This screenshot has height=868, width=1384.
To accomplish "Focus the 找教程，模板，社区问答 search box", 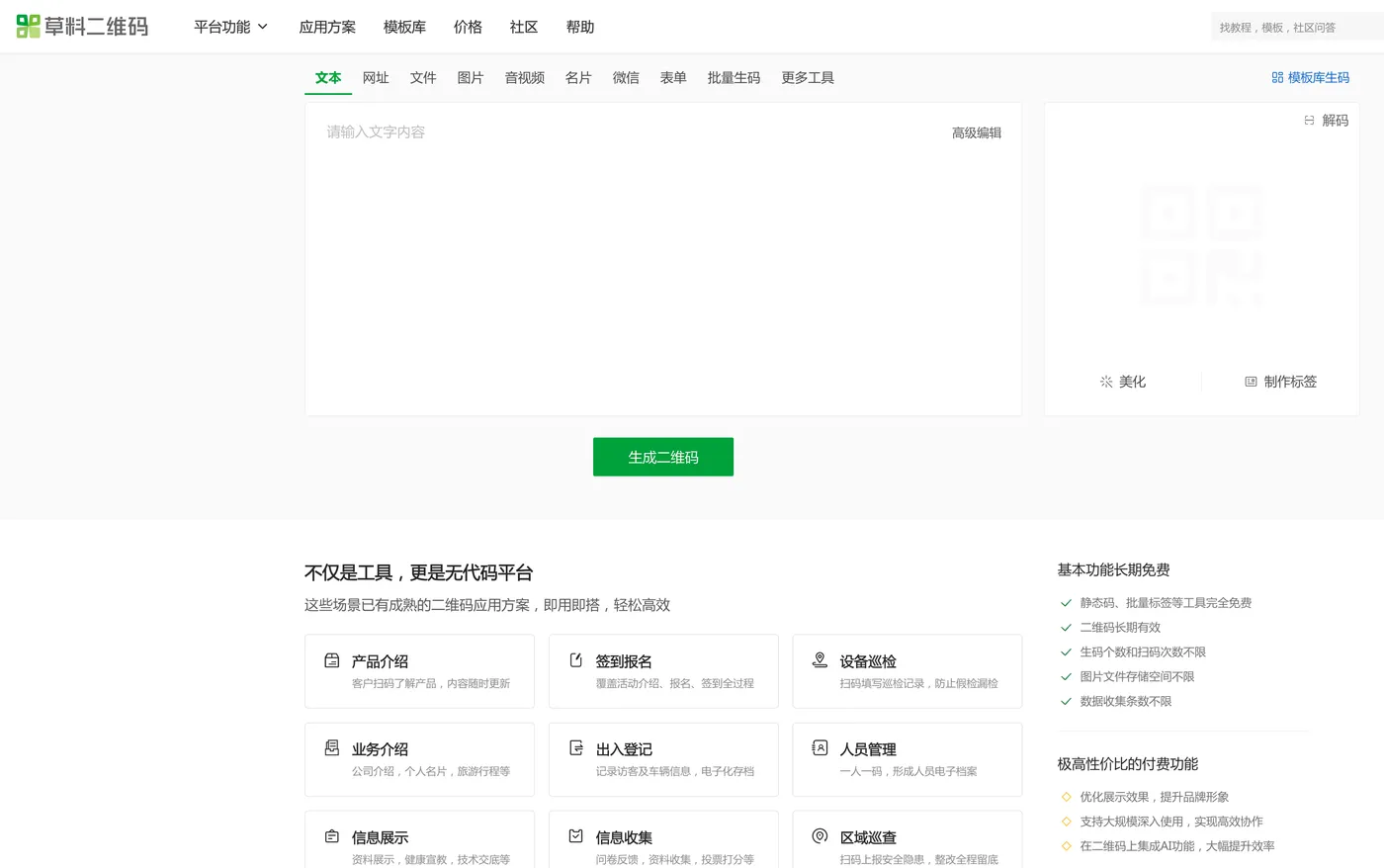I will [1297, 27].
